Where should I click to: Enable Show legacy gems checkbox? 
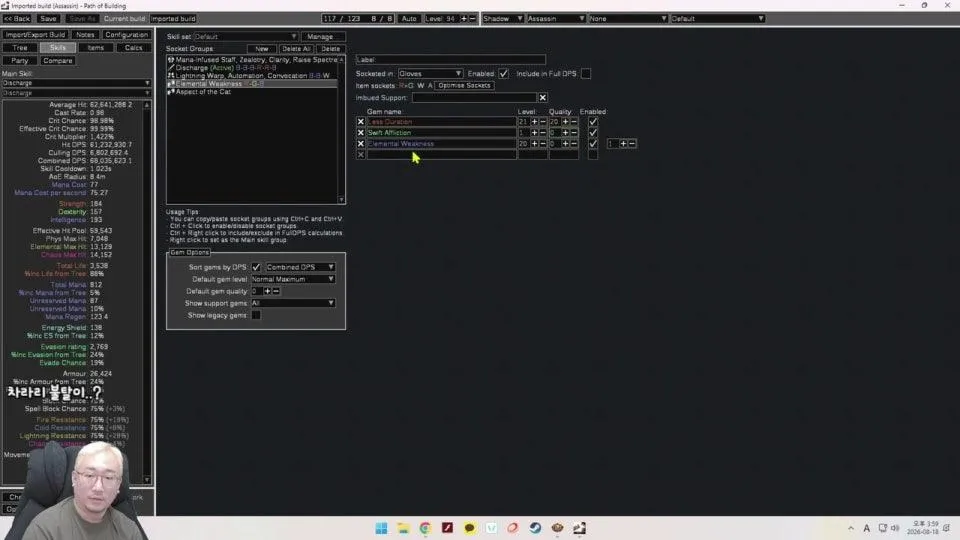[256, 315]
